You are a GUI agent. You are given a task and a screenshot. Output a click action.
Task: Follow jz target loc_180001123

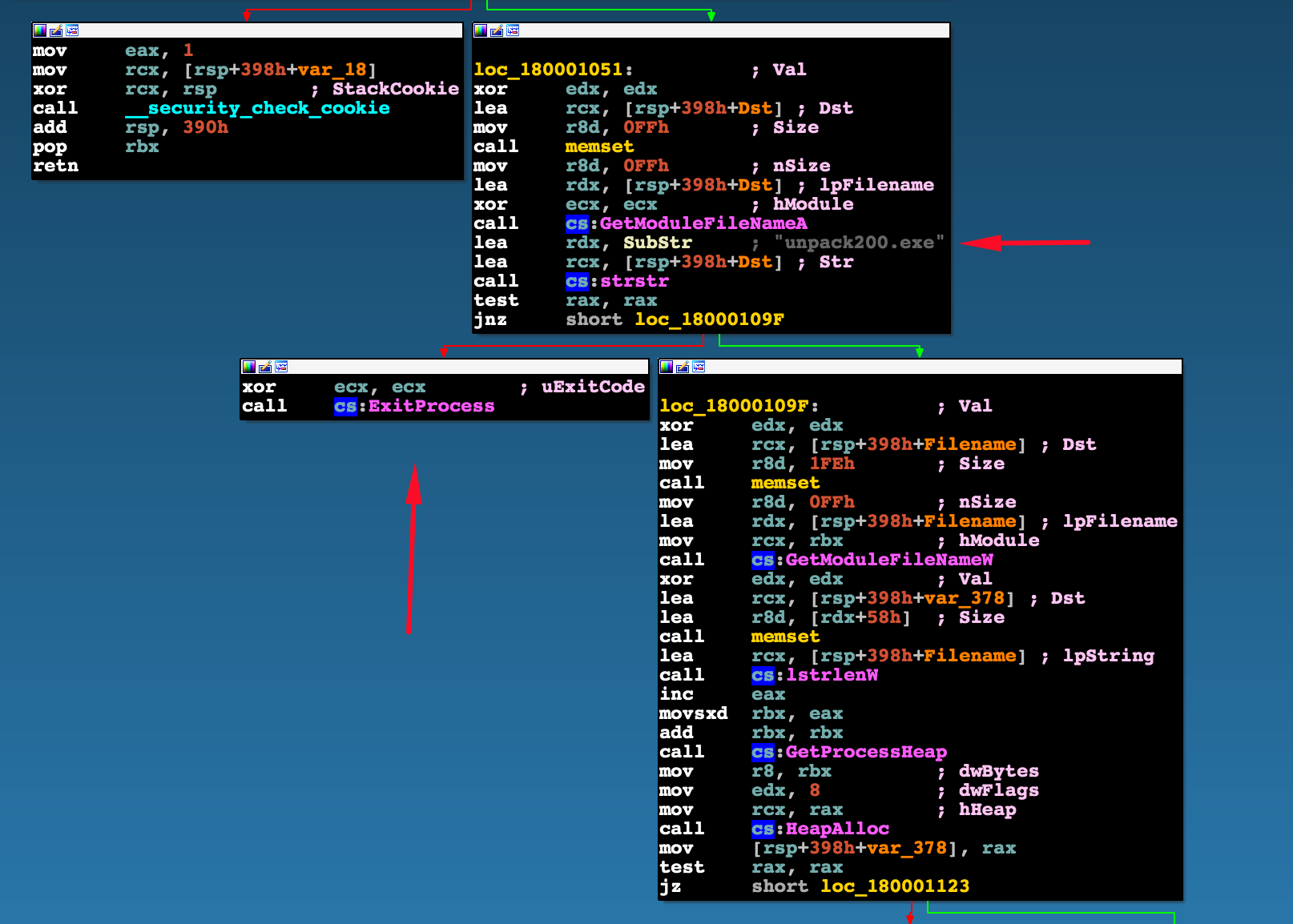tap(896, 886)
